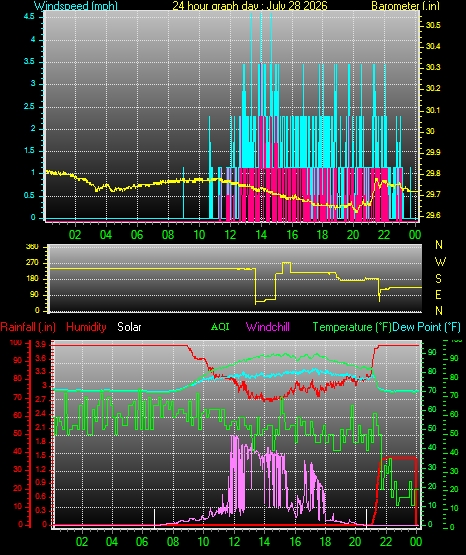Screen dimensions: 466x555
Task: Click the 29.7 value on barometer axis
Action: 433,194
